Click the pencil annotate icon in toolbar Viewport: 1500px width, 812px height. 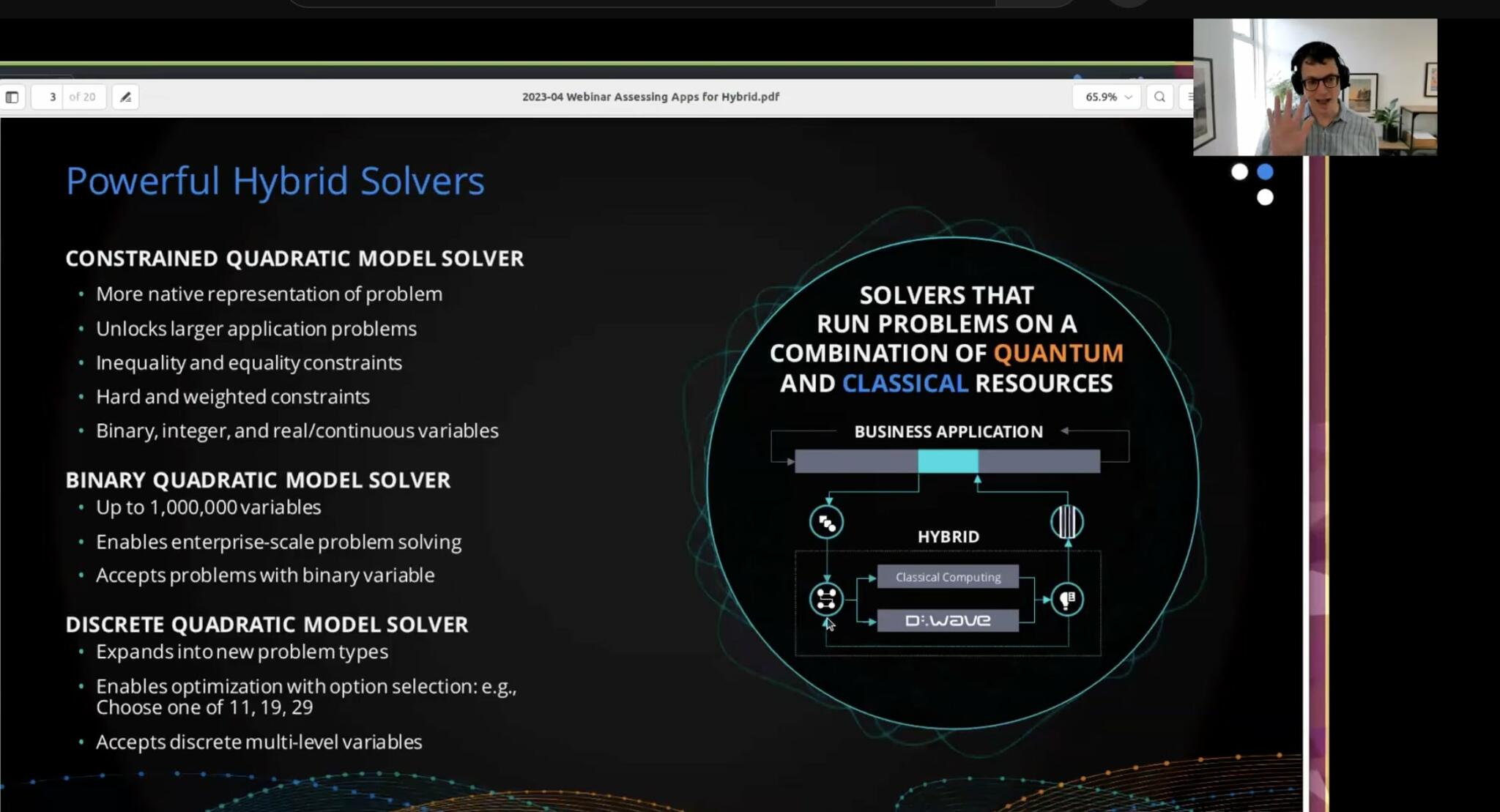(x=125, y=97)
